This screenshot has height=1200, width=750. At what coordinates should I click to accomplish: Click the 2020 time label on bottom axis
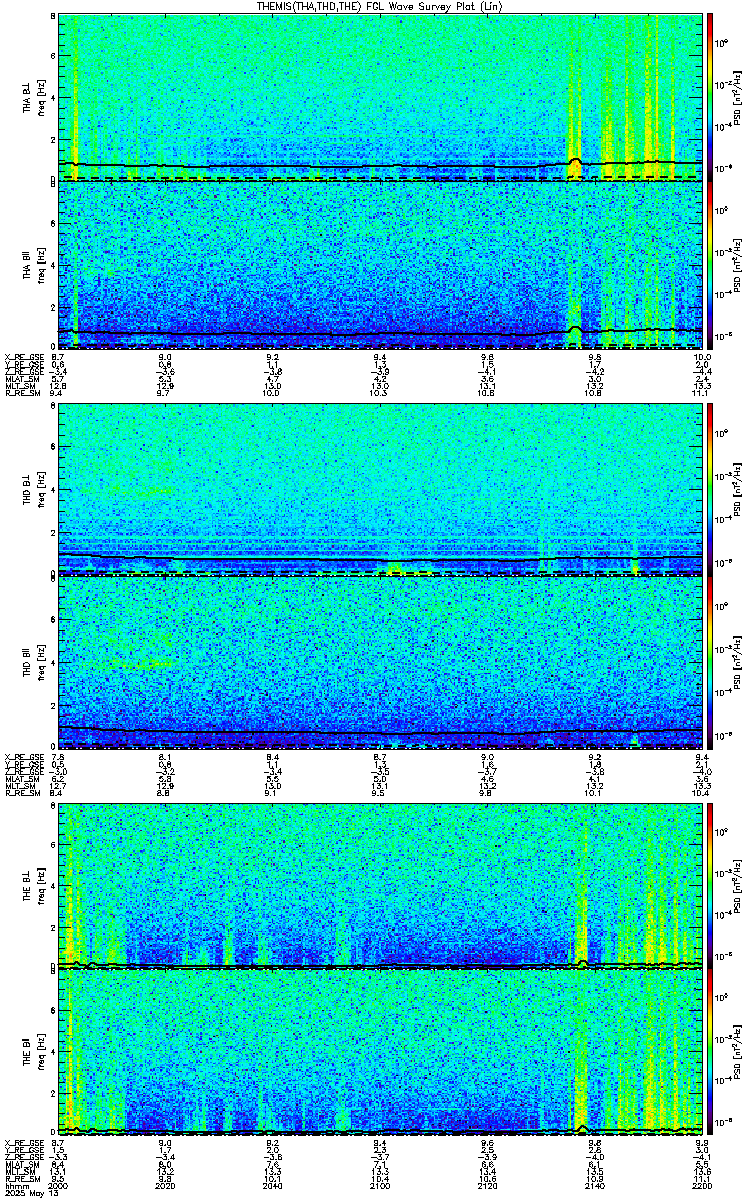click(166, 1185)
